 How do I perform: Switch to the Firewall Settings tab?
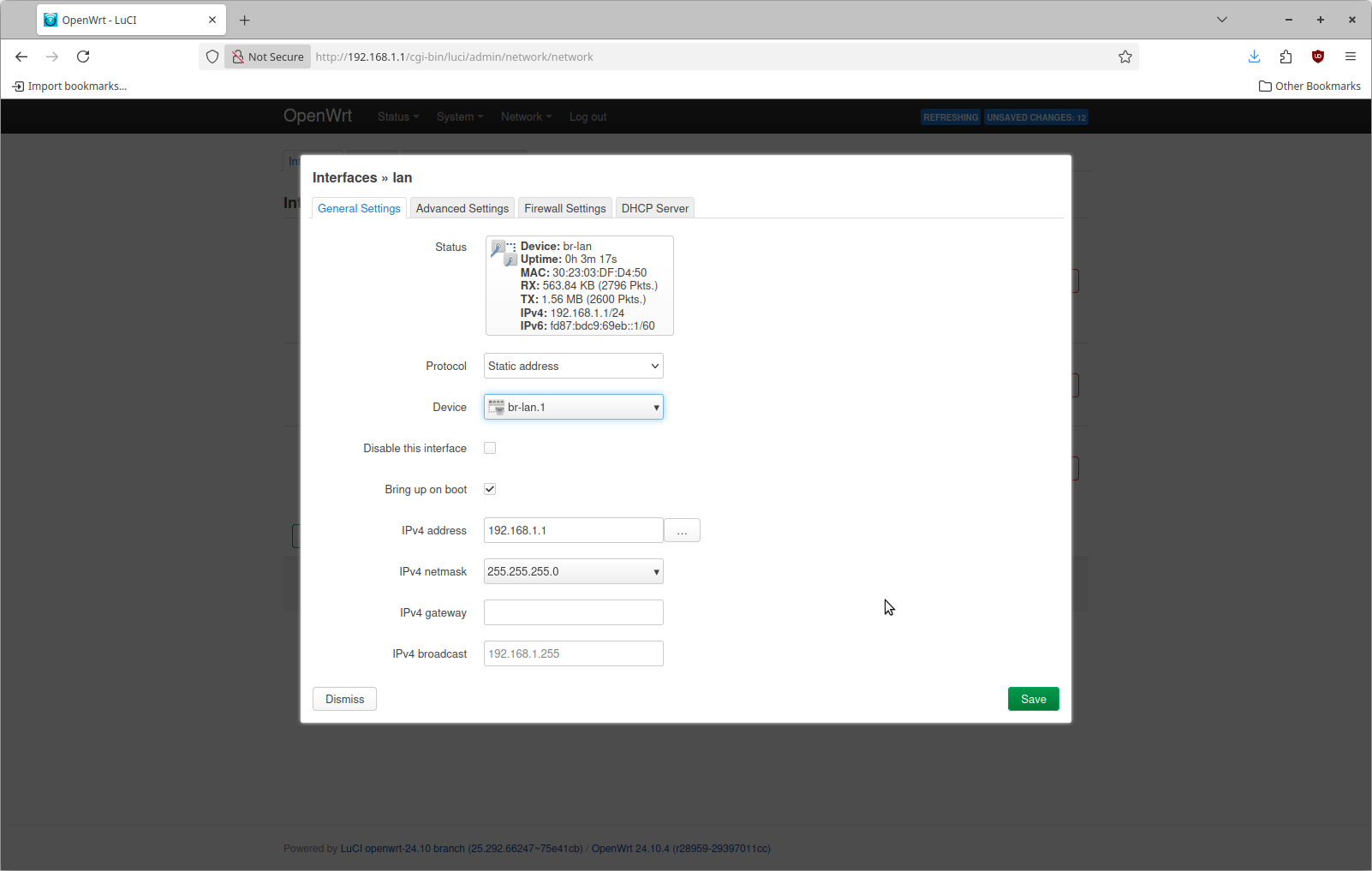click(564, 208)
